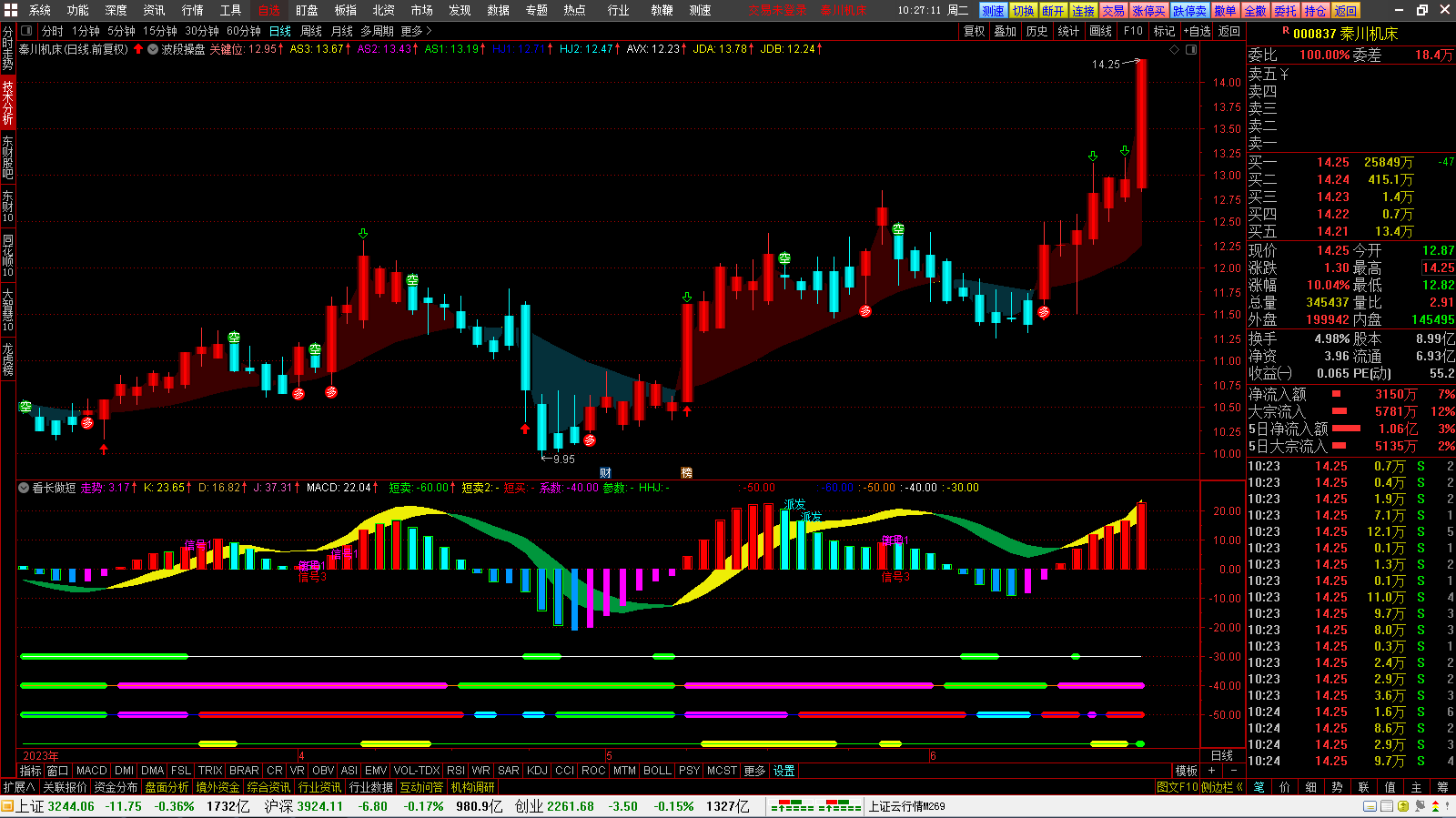Switch to 60分钟 timeframe
Screen dimensions: 1456x818
click(244, 31)
